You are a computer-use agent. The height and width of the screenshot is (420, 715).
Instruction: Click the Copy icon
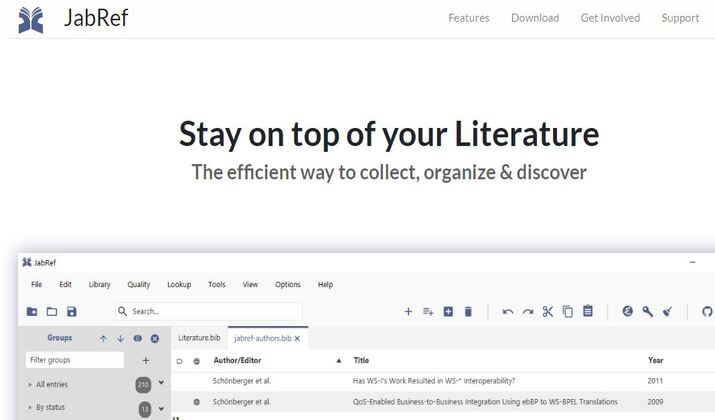tap(568, 311)
